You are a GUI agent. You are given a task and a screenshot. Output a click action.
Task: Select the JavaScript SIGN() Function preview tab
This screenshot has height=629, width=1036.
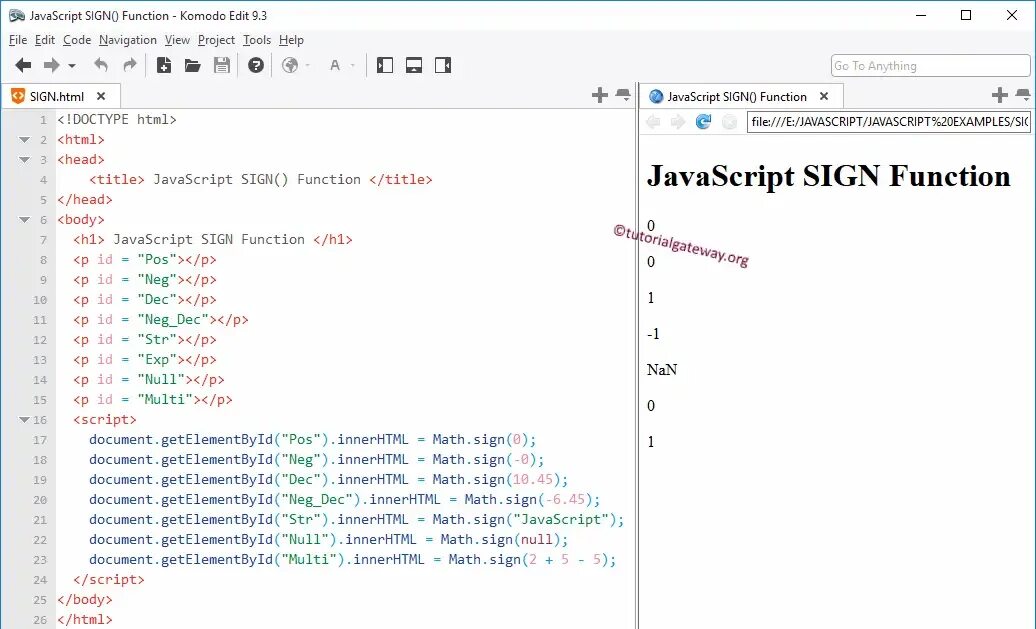pyautogui.click(x=737, y=96)
